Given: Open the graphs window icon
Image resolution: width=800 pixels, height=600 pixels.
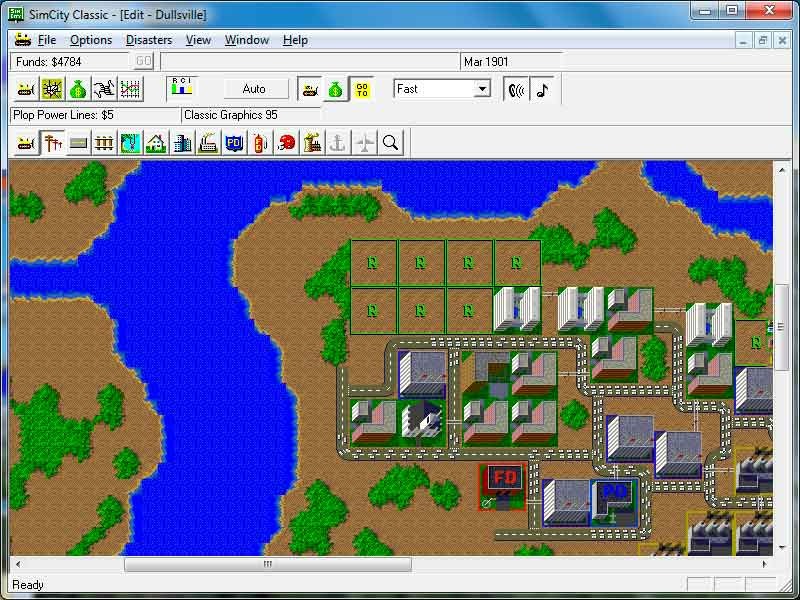Looking at the screenshot, I should (x=130, y=89).
